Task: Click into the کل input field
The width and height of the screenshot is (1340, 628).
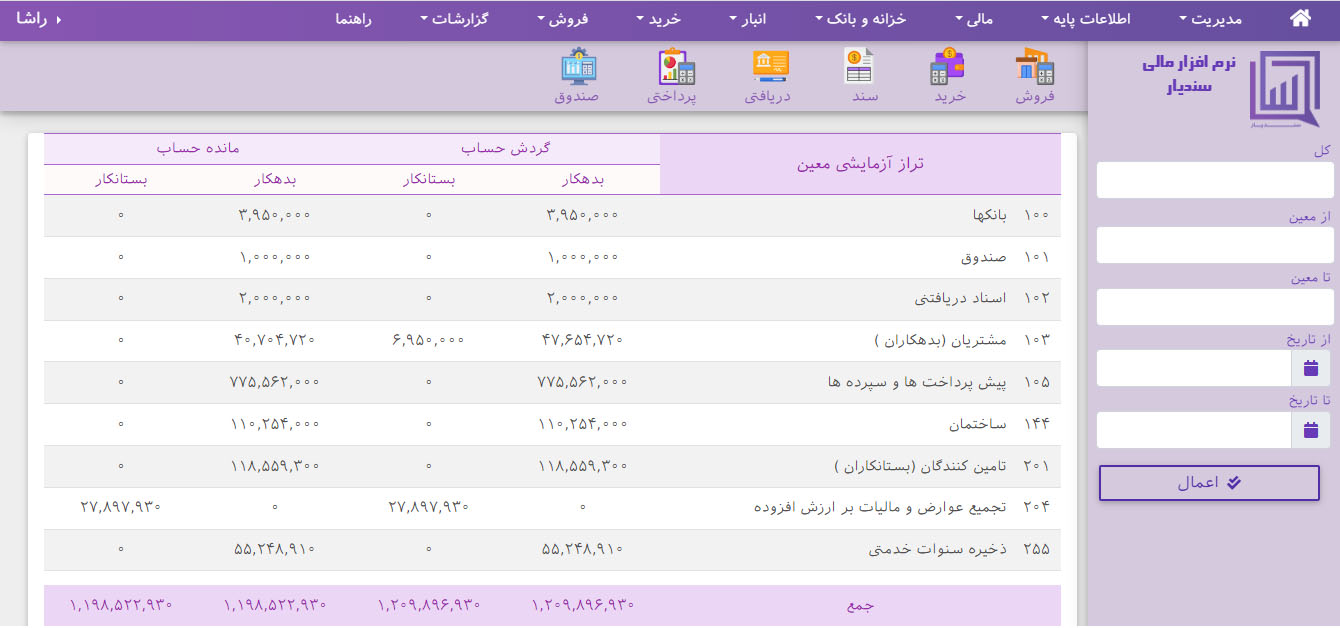Action: (1214, 181)
